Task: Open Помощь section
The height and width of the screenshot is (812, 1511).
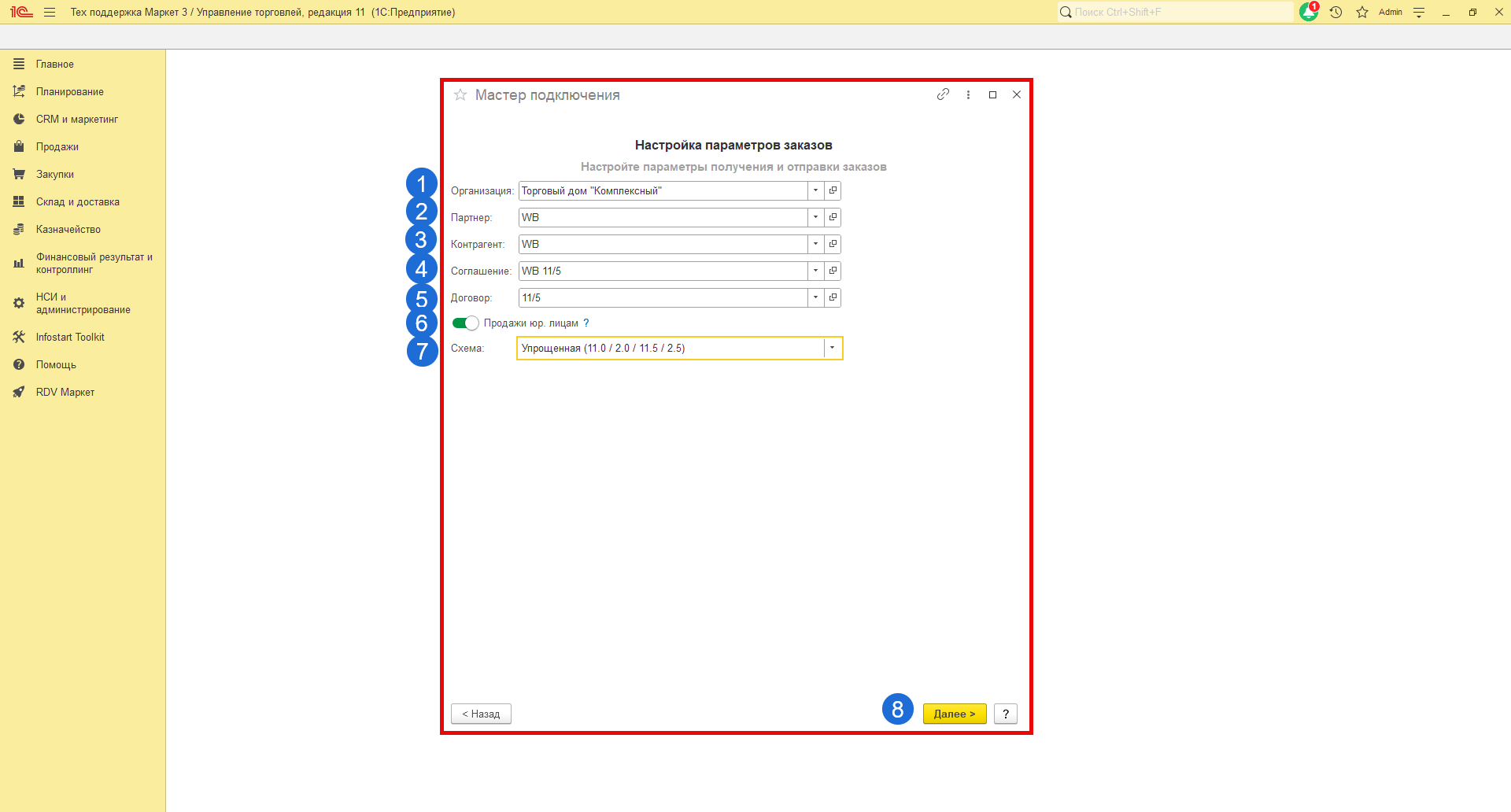Action: [x=83, y=364]
